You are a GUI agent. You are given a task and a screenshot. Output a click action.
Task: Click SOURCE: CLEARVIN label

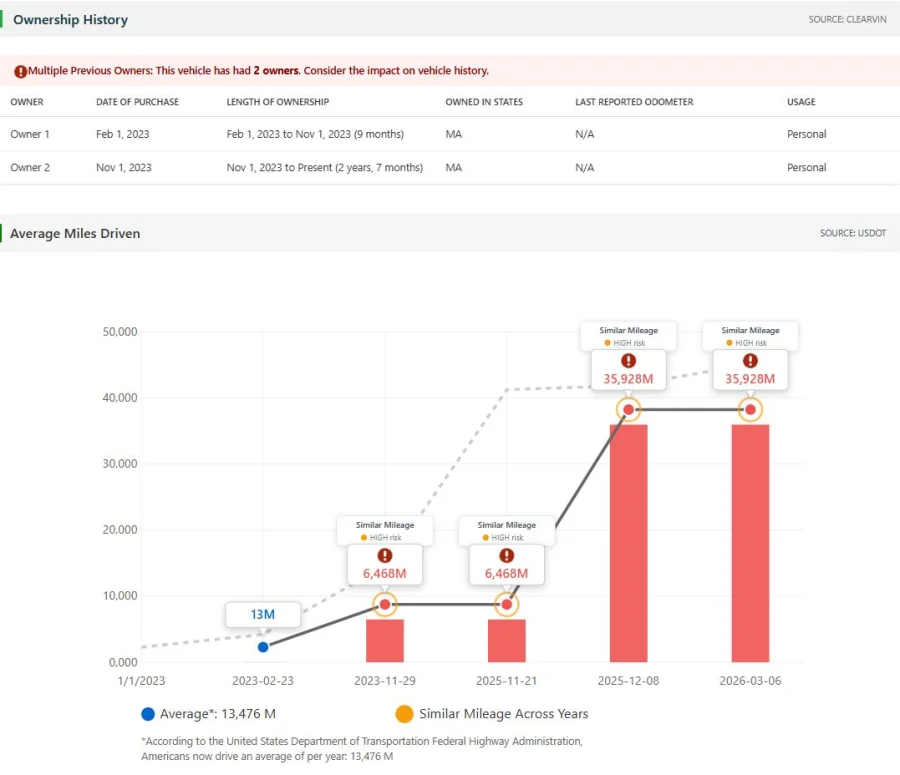pos(847,20)
